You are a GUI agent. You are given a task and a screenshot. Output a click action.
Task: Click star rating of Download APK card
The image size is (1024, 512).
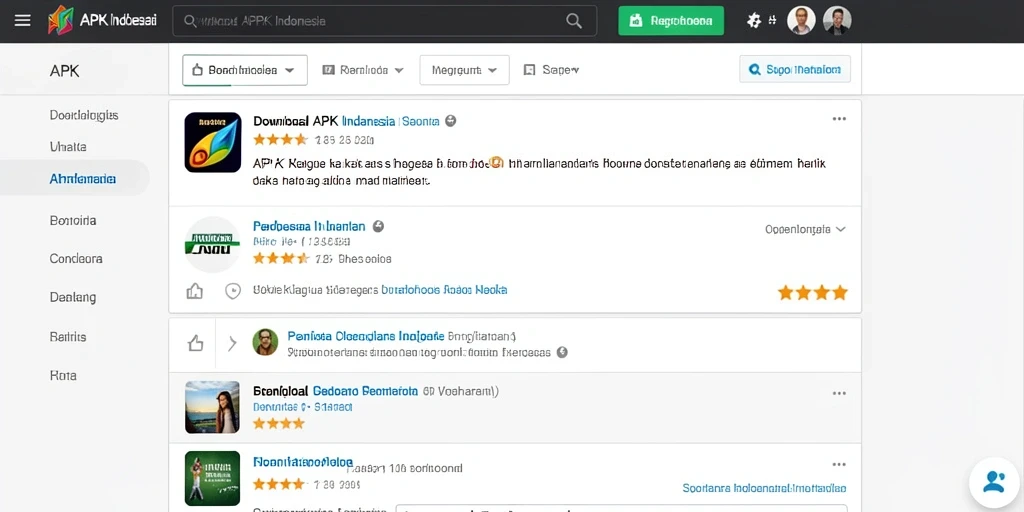click(x=280, y=139)
